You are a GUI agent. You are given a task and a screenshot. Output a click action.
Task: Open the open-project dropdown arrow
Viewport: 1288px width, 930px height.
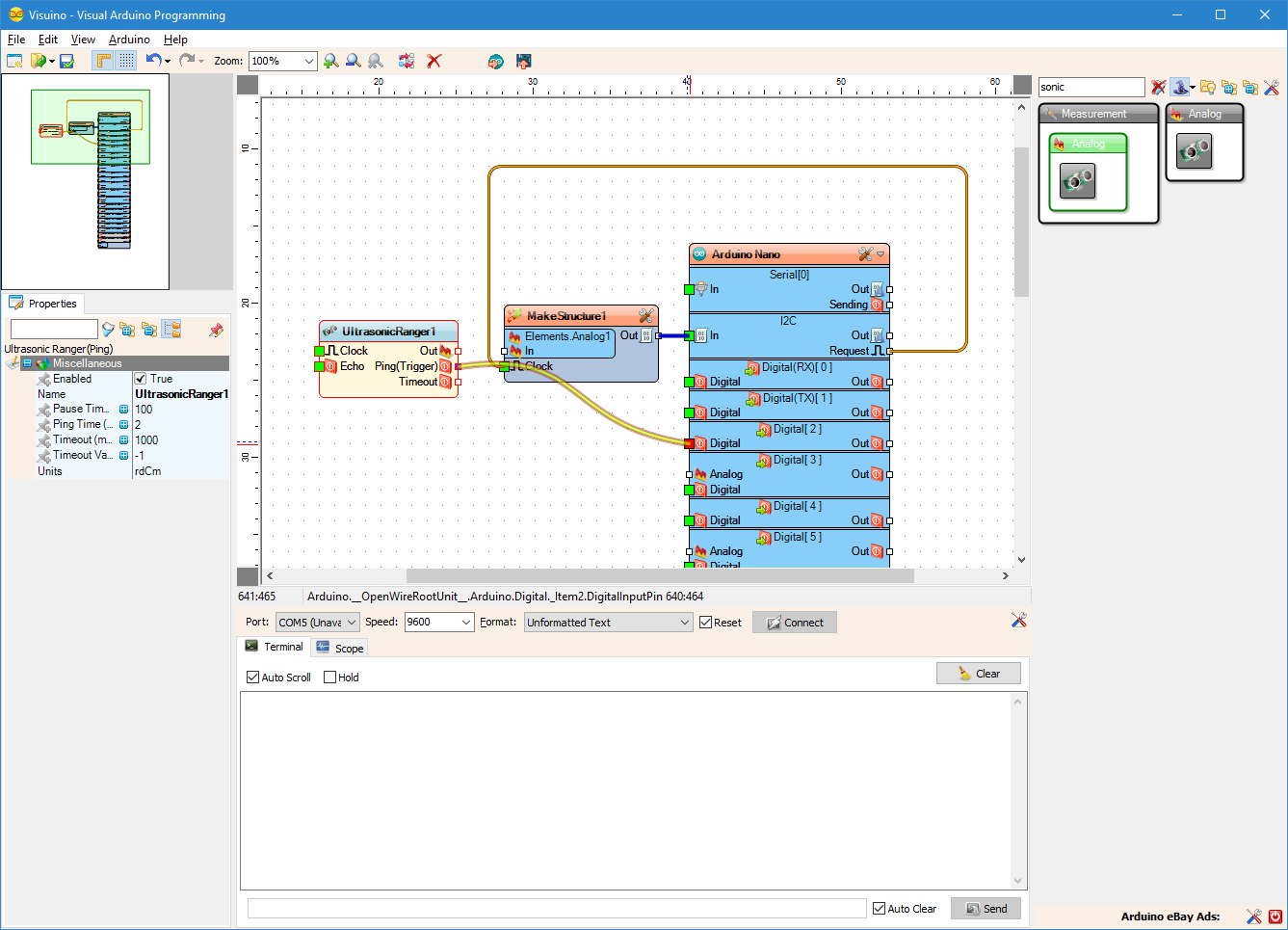pos(51,62)
